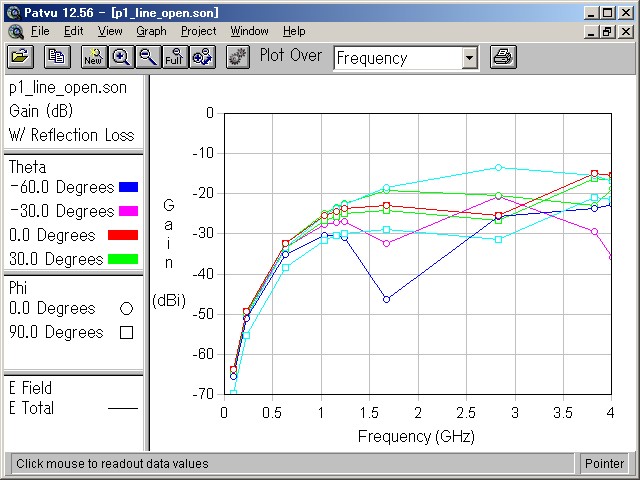Click the Pointer status bar indicator
This screenshot has height=480, width=640.
click(604, 464)
